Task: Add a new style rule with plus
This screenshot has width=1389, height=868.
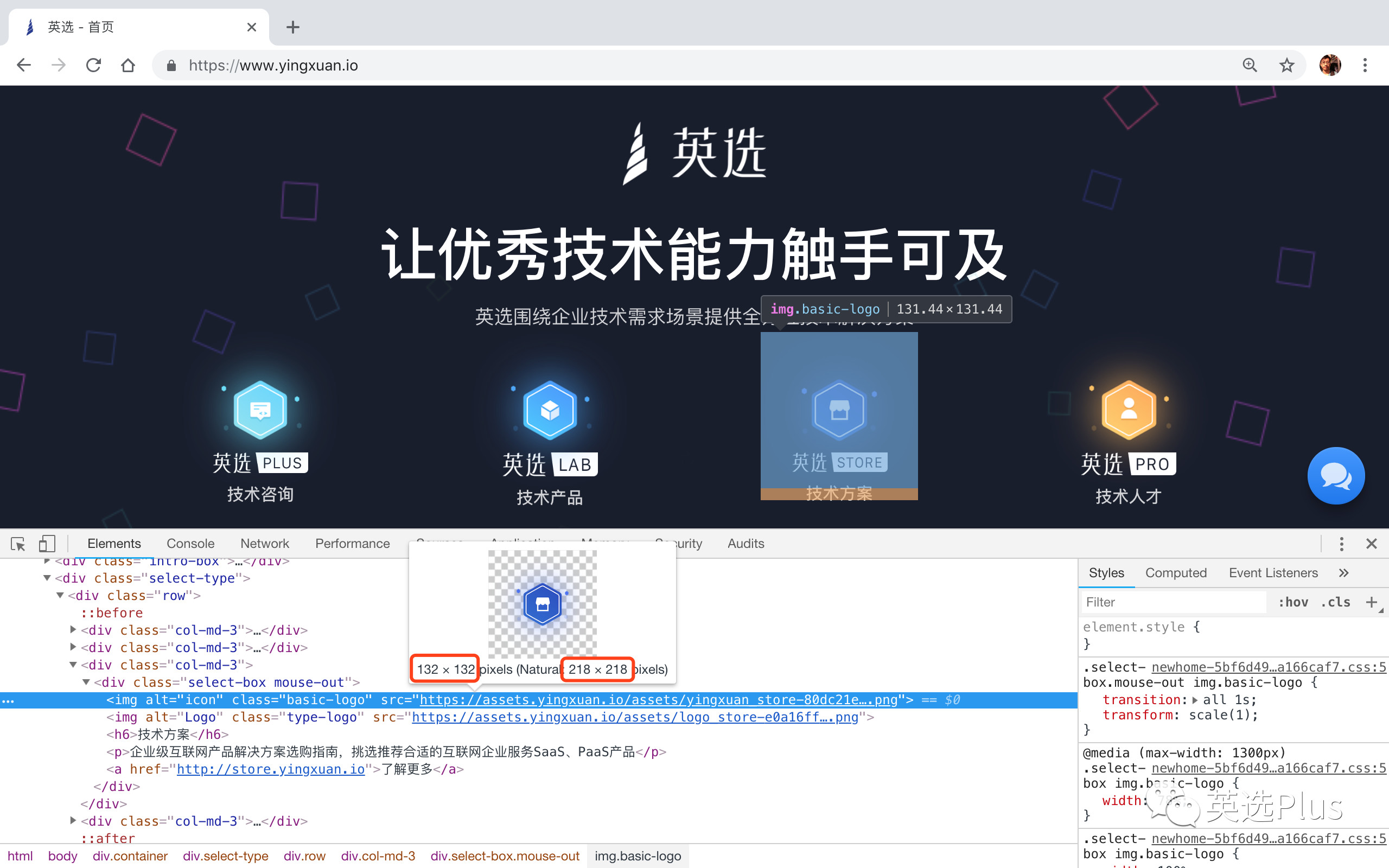Action: click(x=1371, y=602)
